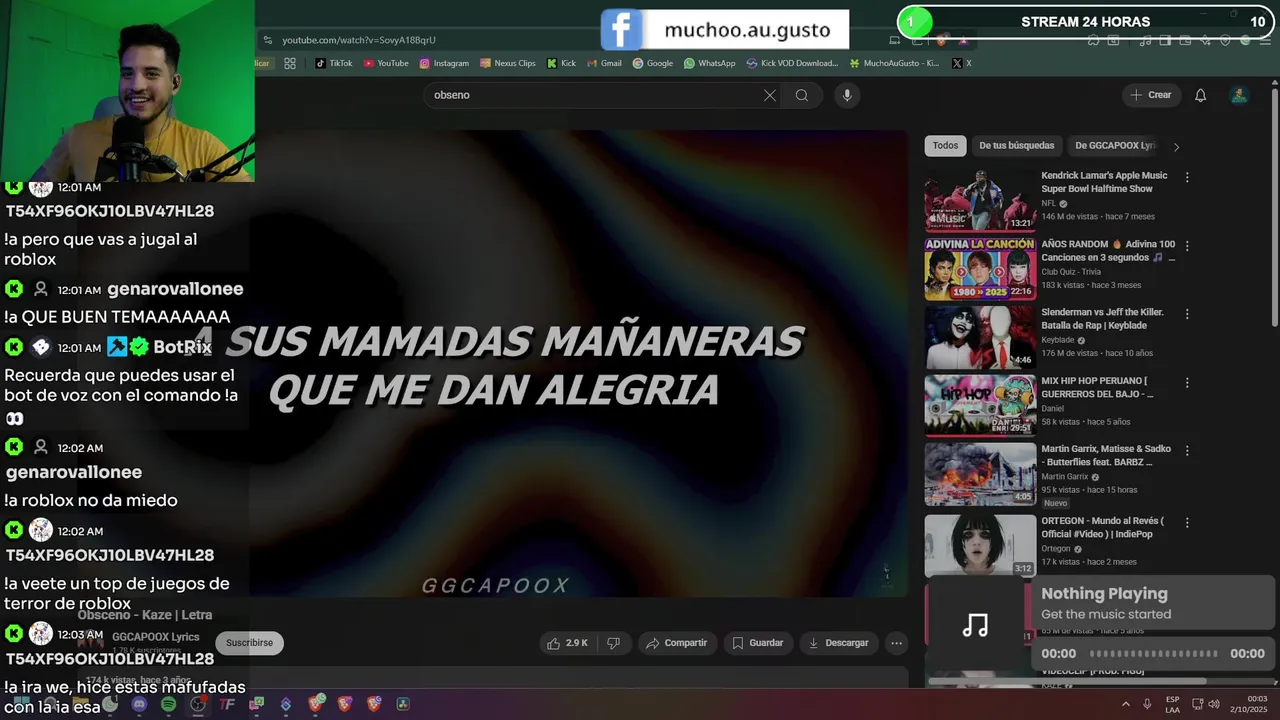Open the Kick bookmark
The image size is (1280, 720).
[562, 63]
